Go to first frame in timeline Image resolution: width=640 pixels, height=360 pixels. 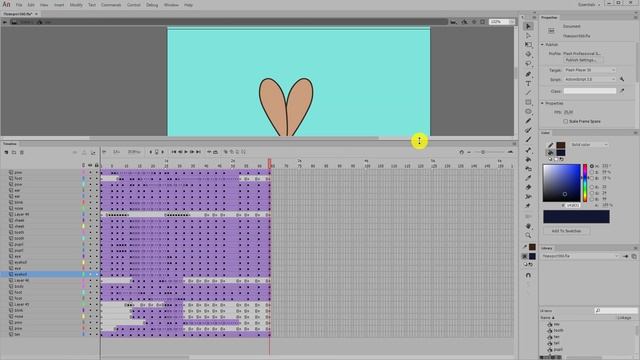point(173,152)
